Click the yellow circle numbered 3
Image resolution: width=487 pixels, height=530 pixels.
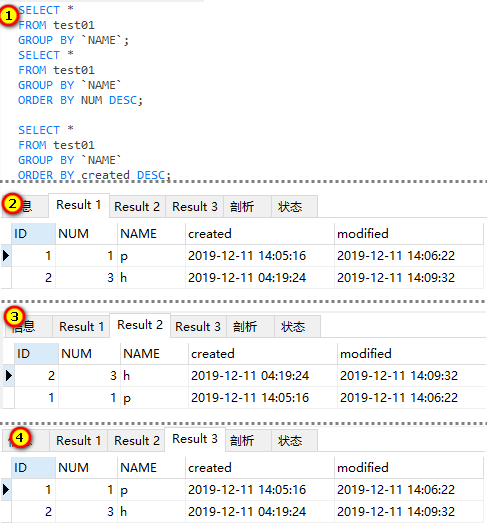pos(15,317)
